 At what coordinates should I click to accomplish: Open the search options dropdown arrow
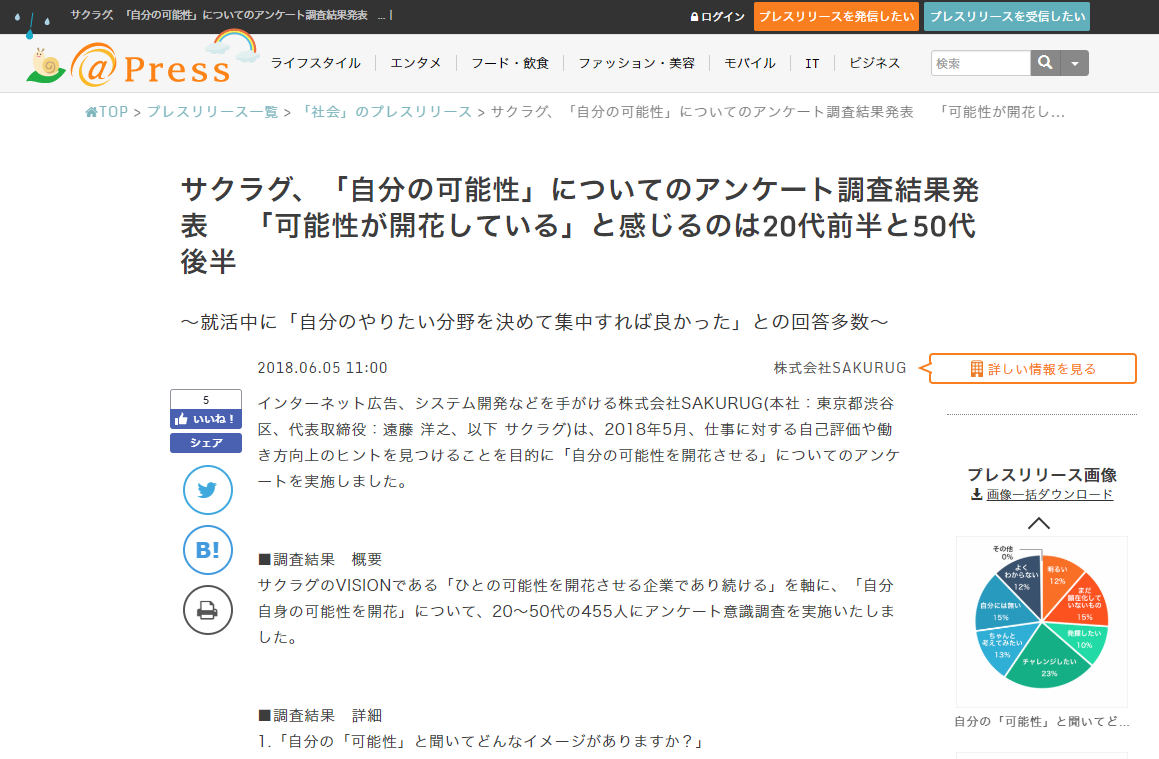pos(1075,63)
